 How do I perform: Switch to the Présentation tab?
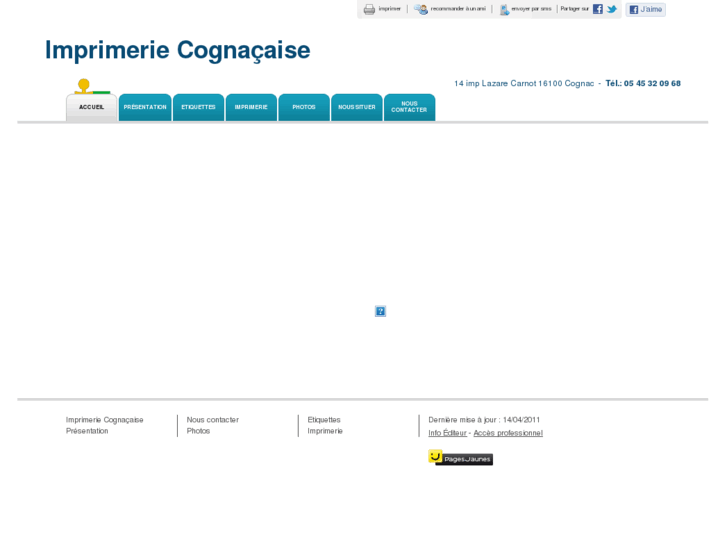click(145, 107)
